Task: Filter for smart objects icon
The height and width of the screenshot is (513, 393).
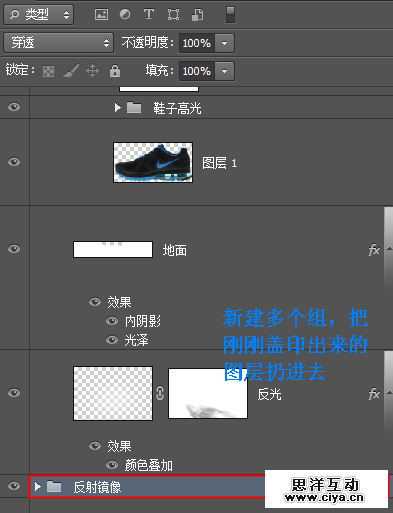Action: click(x=197, y=15)
